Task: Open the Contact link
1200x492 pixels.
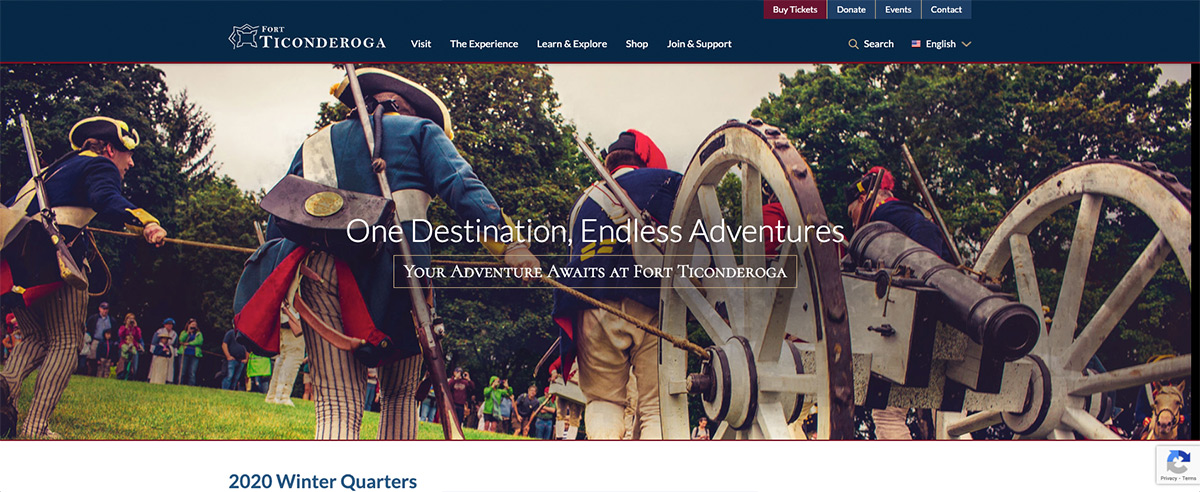Action: coord(946,10)
